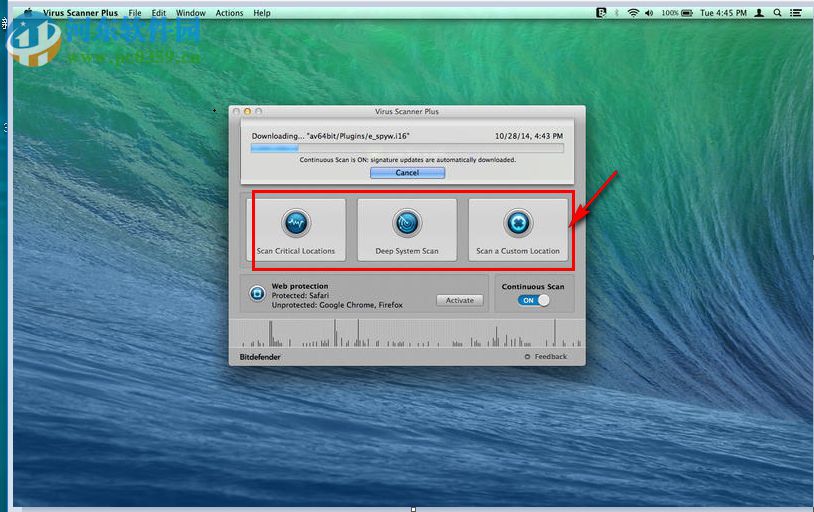Viewport: 814px width, 512px height.
Task: Minimize the Virus Scanner Plus window
Action: [248, 111]
